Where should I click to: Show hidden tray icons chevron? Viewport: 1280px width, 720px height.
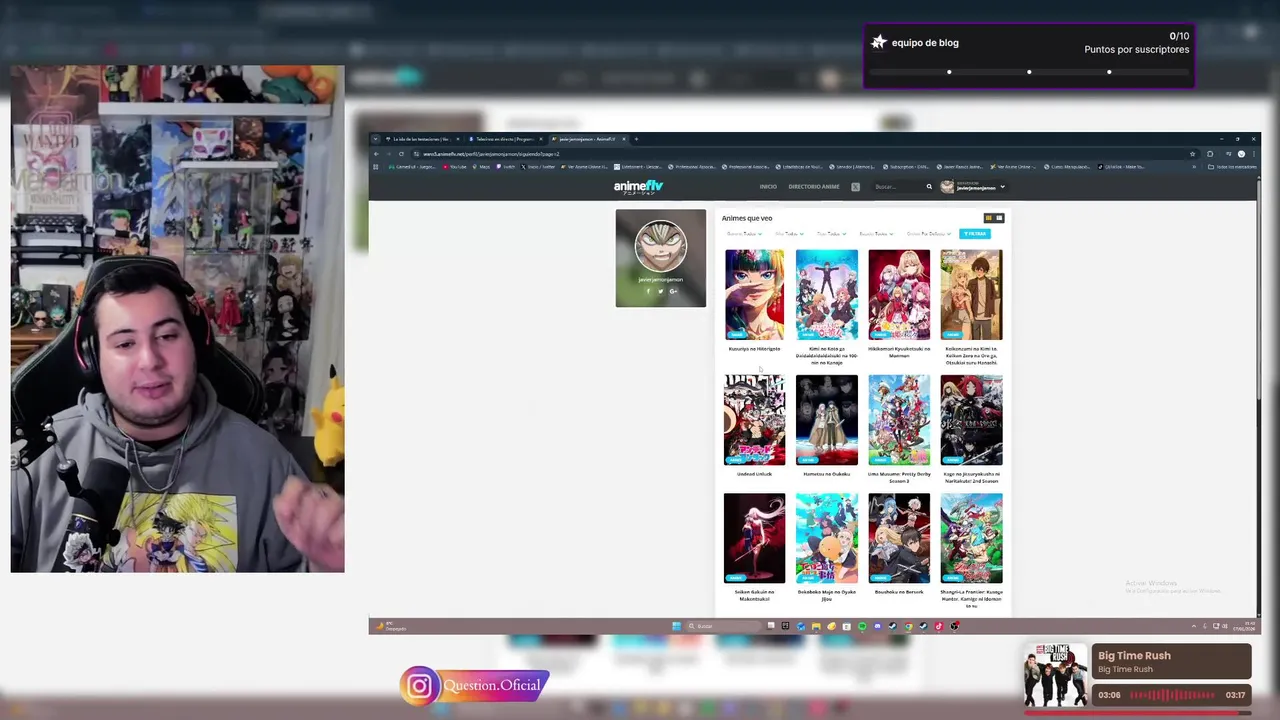[x=1193, y=626]
